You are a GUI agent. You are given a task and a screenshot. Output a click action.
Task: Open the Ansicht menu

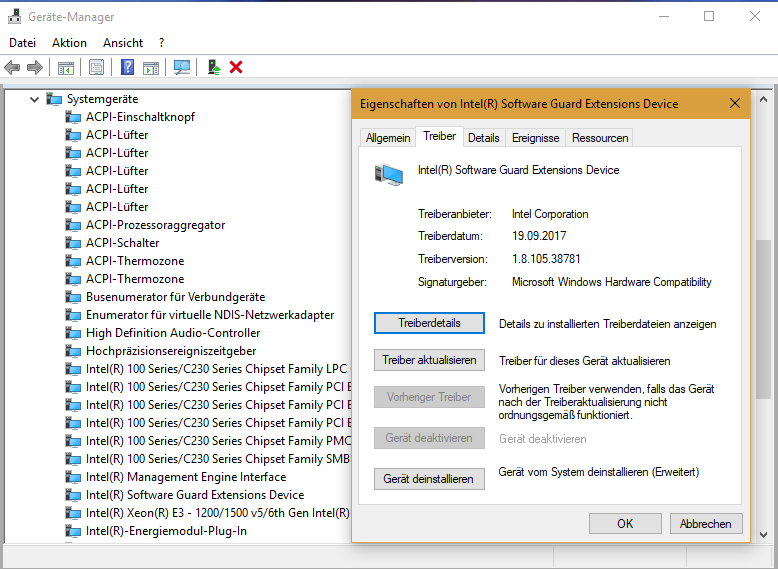(x=123, y=43)
